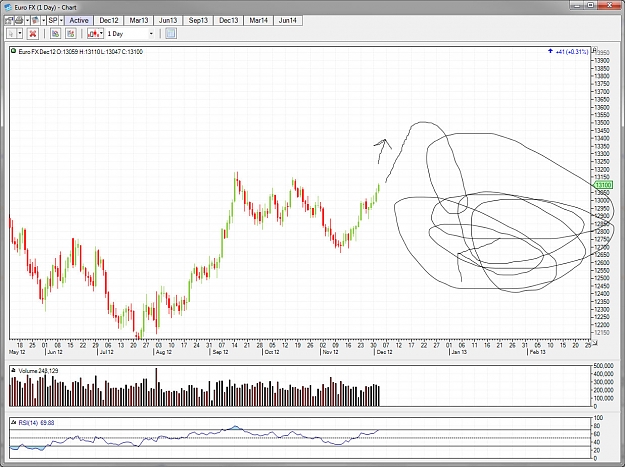Viewport: 625px width, 467px height.
Task: Click the Dec 12 month label on time axis
Action: click(384, 352)
